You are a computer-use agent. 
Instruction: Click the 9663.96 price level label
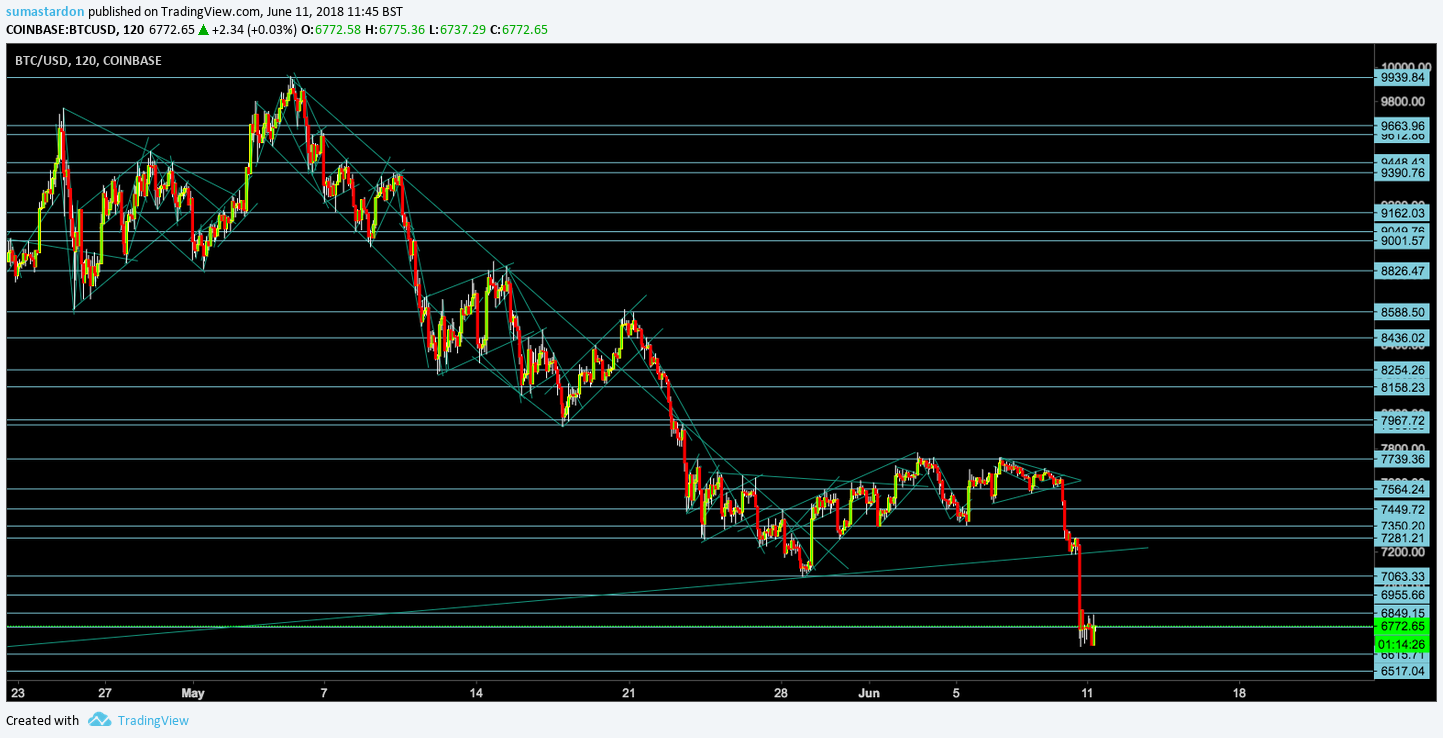click(x=1402, y=125)
